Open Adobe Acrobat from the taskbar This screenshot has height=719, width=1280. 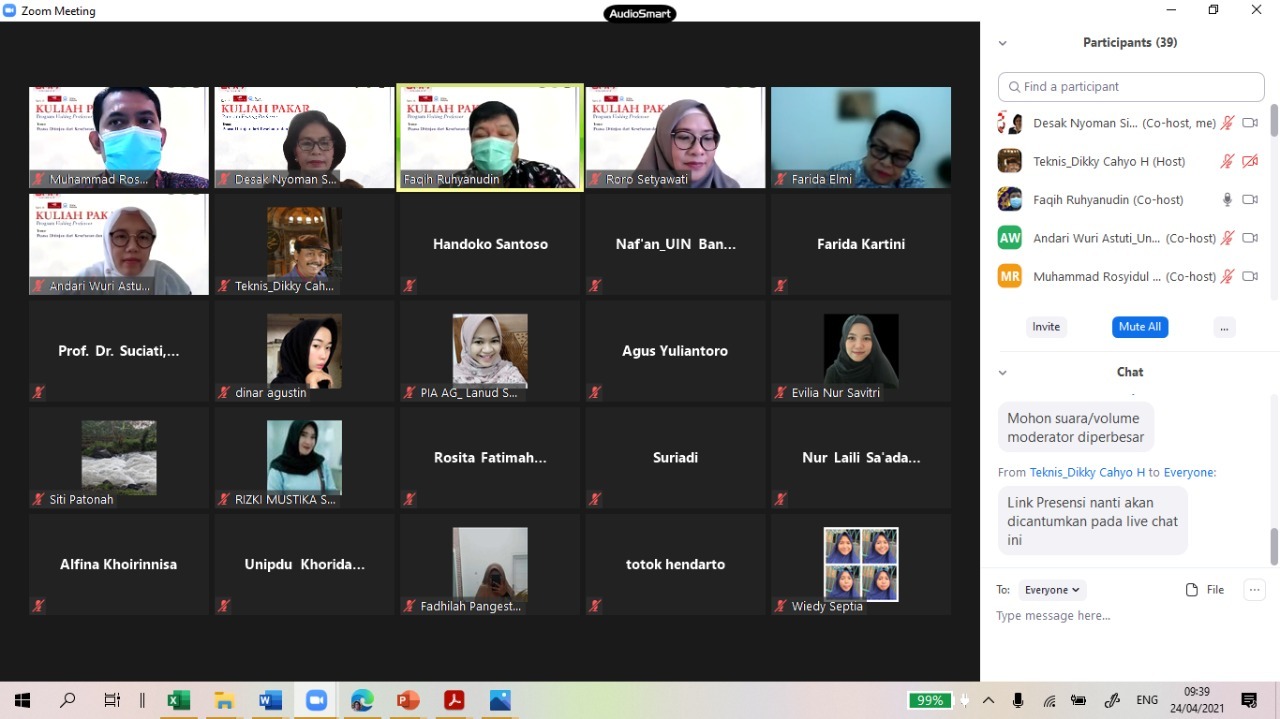(454, 700)
